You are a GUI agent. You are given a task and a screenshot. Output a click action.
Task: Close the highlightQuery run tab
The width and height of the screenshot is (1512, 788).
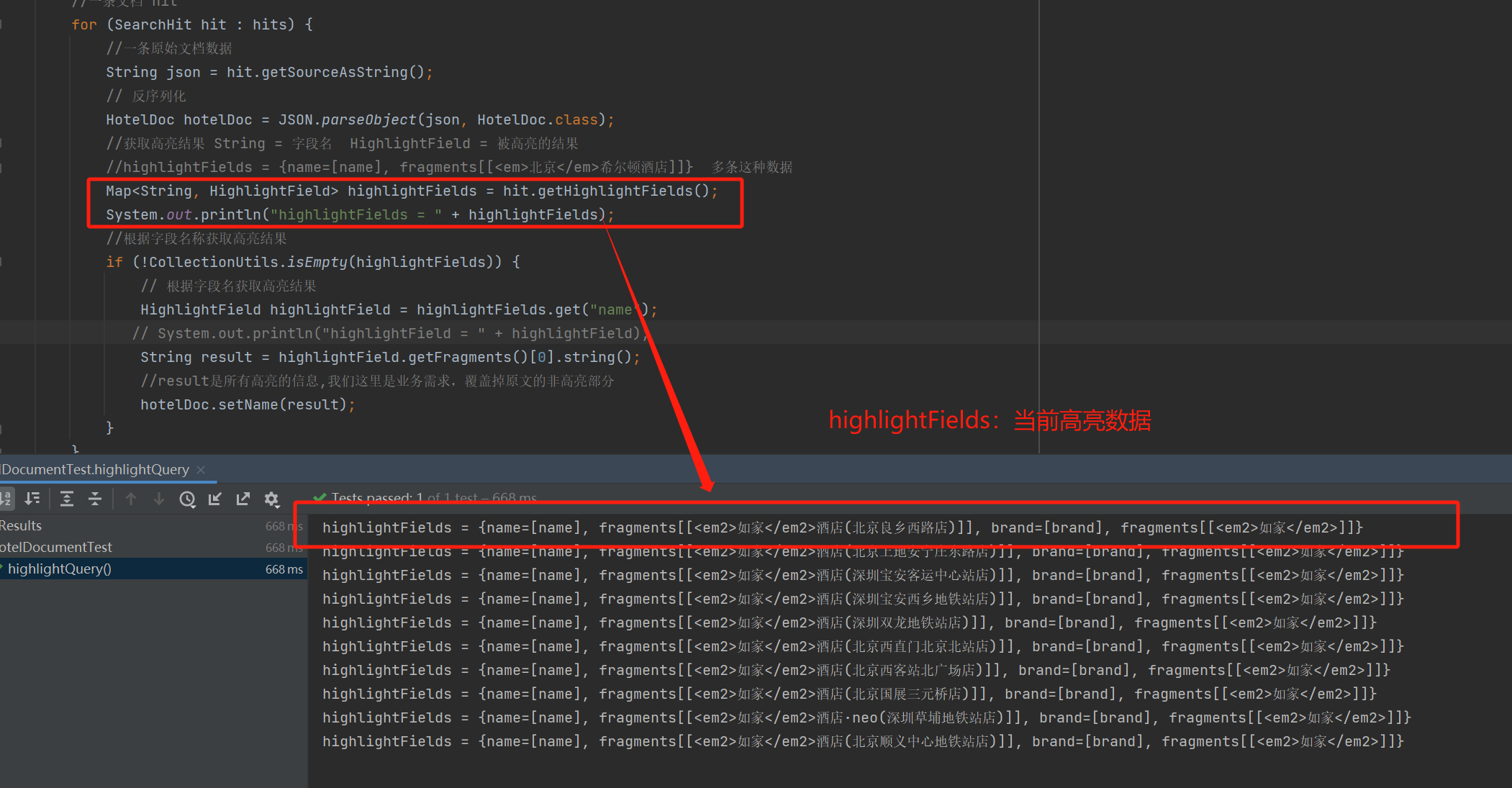click(201, 470)
